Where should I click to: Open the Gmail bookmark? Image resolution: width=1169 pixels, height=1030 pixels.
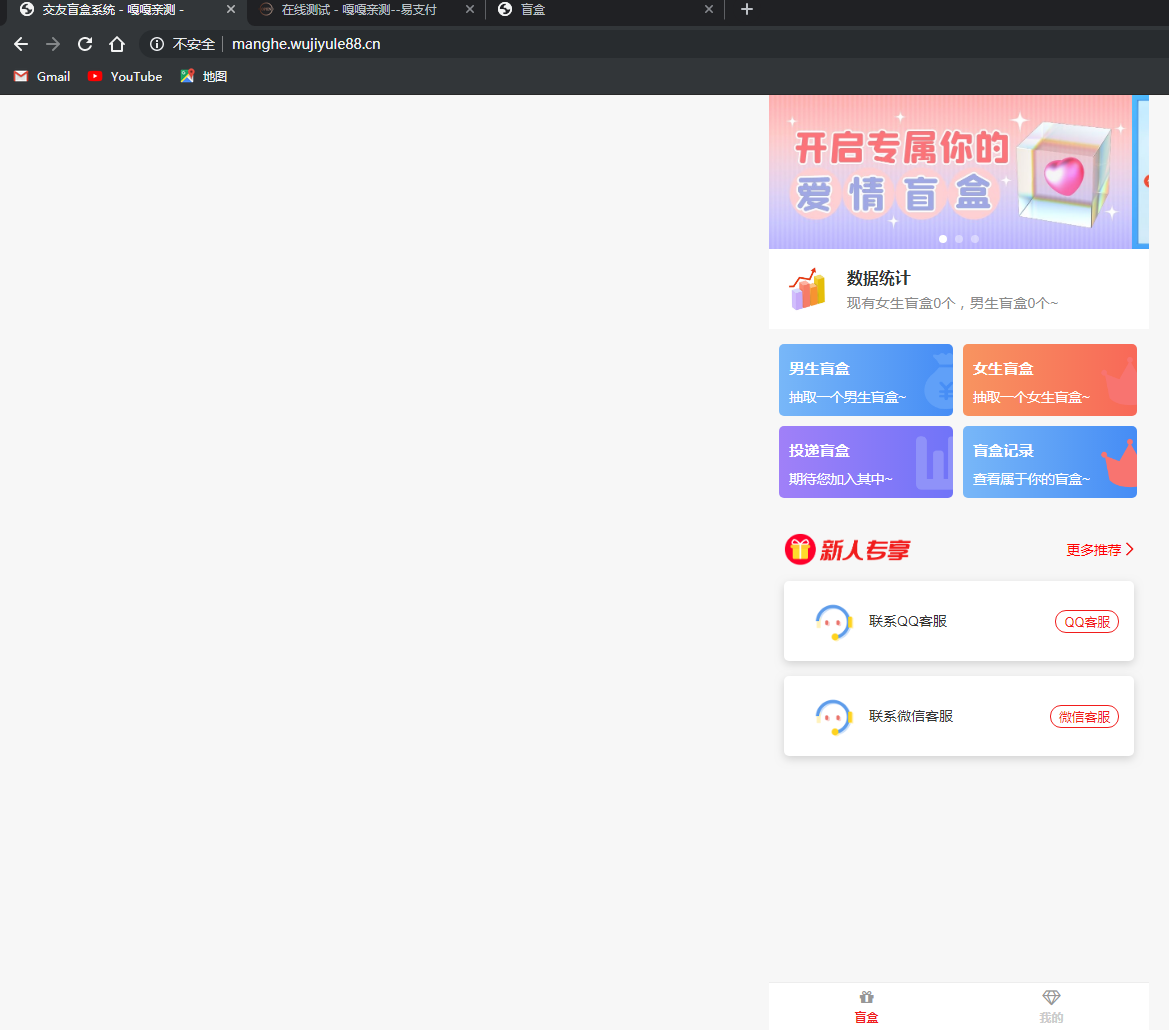coord(42,76)
